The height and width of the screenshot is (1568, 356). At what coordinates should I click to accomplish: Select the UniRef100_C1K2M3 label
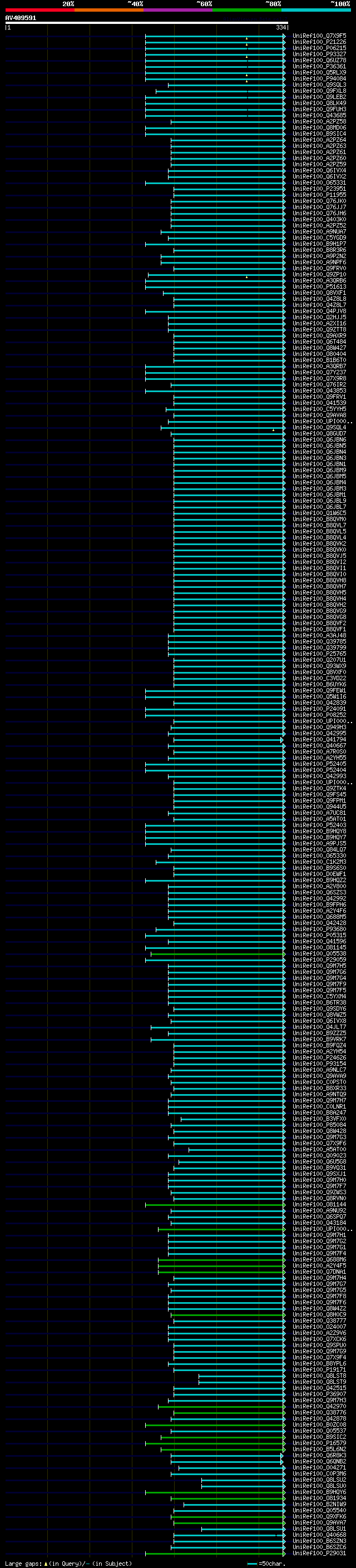319,862
